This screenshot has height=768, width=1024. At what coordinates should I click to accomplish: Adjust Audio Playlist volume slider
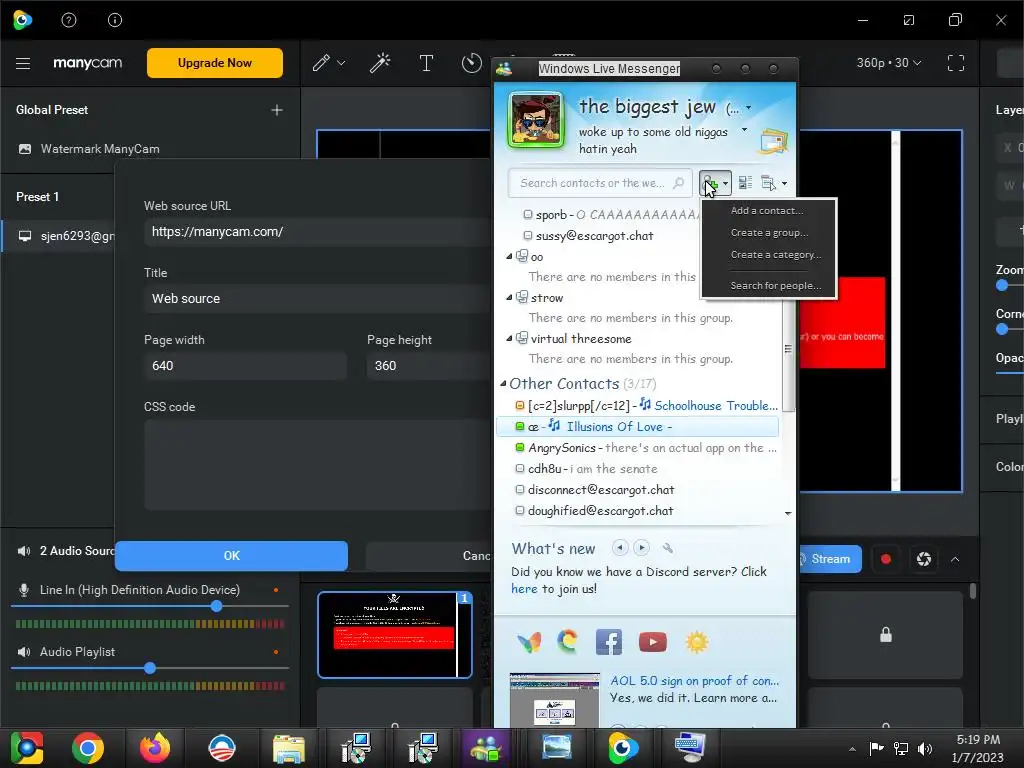tap(150, 668)
